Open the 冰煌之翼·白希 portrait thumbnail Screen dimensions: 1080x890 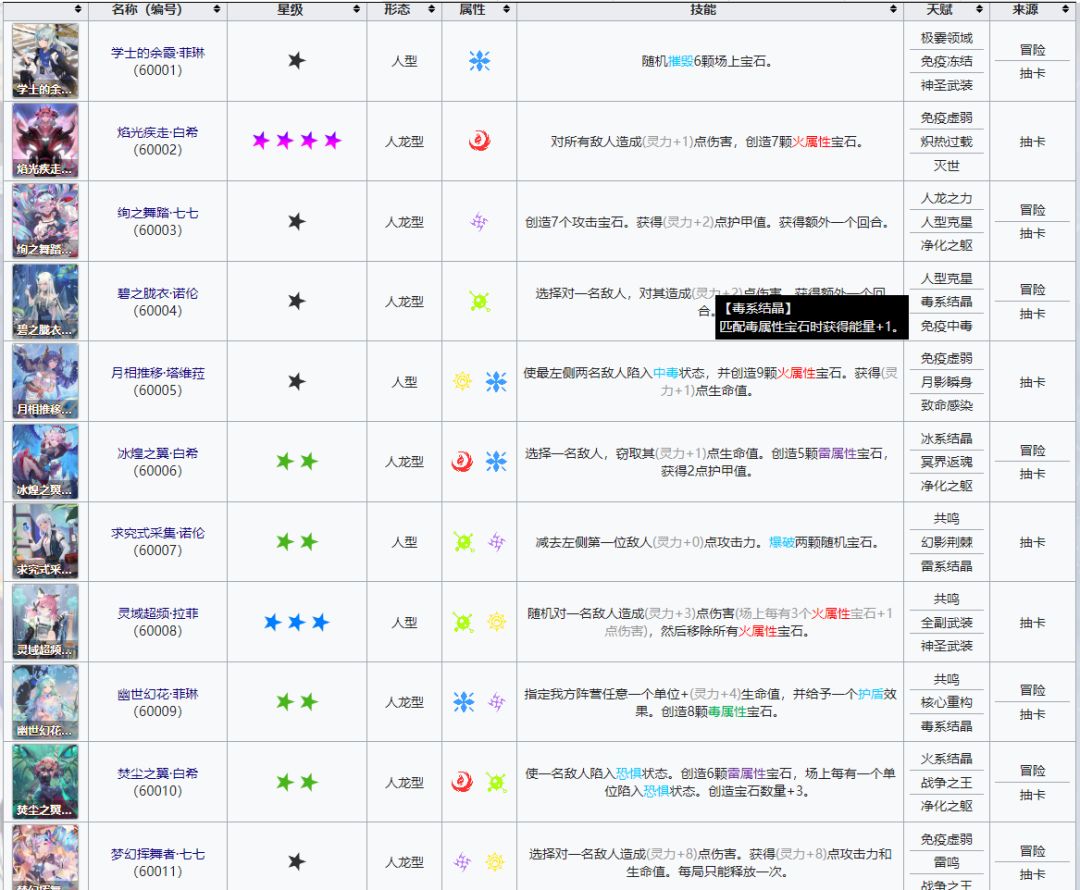45,461
